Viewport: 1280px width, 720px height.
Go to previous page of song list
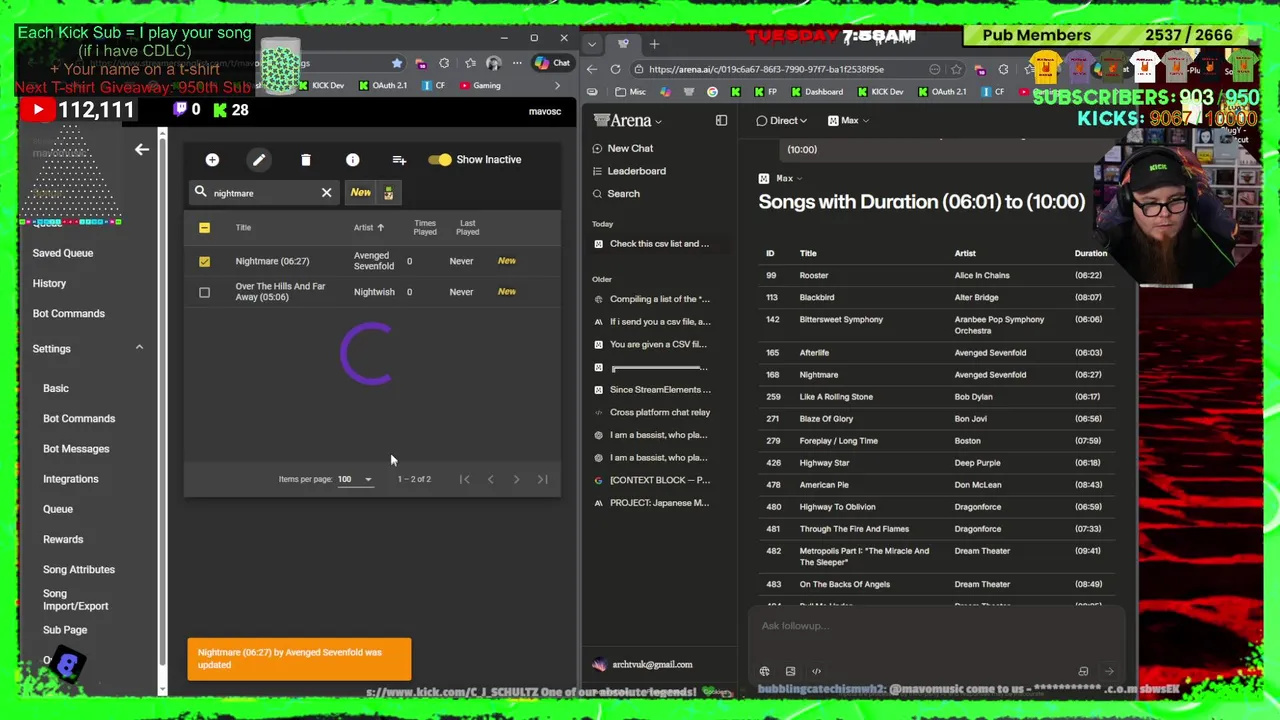coord(490,479)
